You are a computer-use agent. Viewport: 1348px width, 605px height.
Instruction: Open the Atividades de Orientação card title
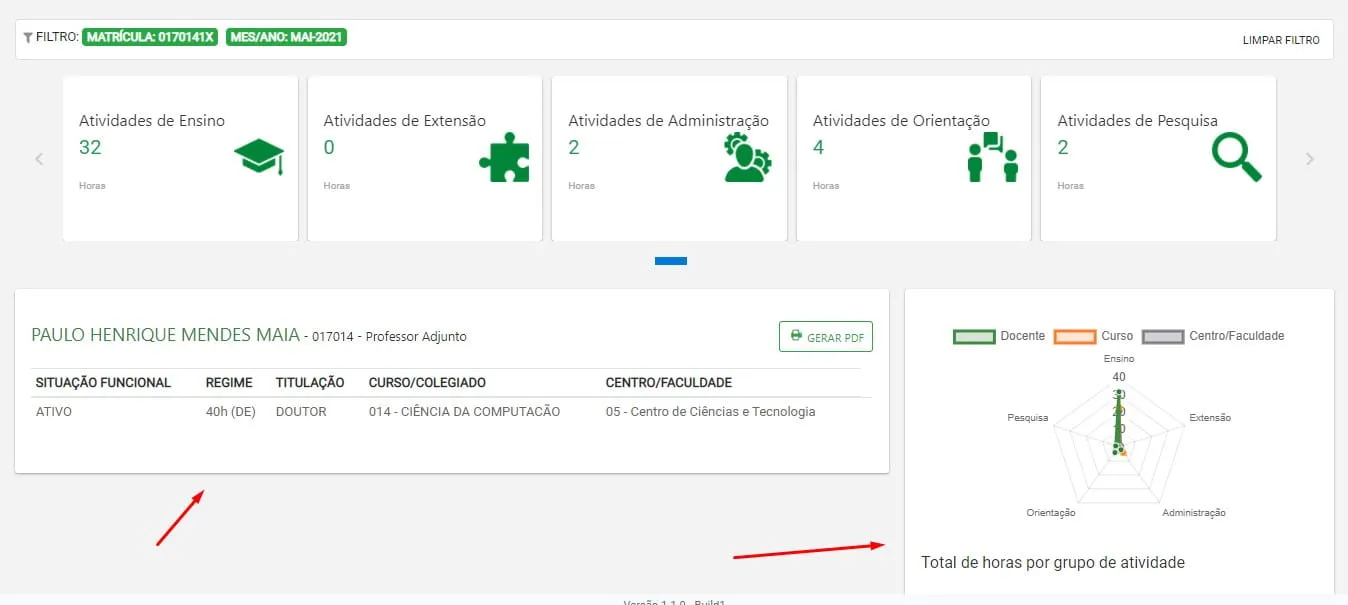pyautogui.click(x=901, y=121)
